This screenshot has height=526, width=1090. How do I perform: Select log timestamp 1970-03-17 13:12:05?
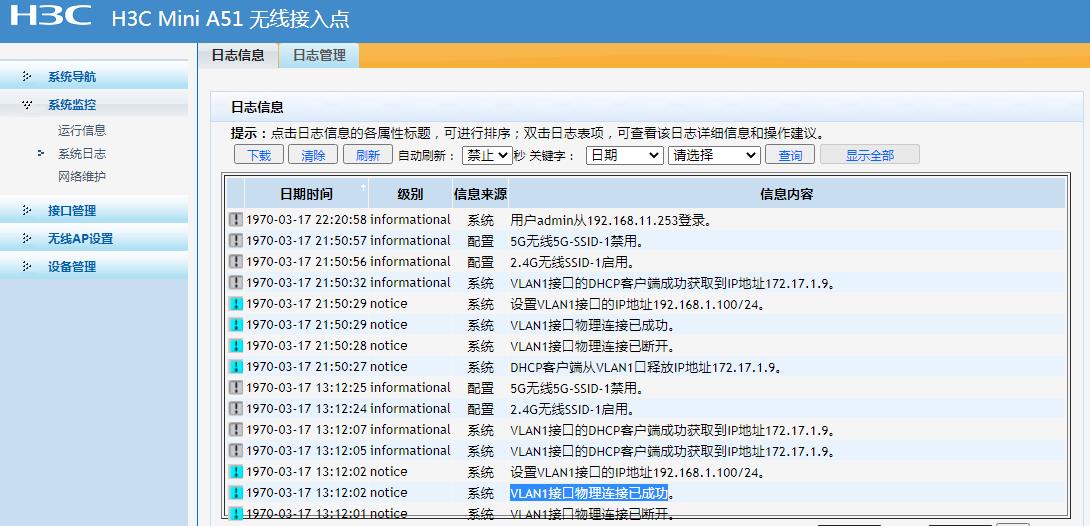click(307, 451)
